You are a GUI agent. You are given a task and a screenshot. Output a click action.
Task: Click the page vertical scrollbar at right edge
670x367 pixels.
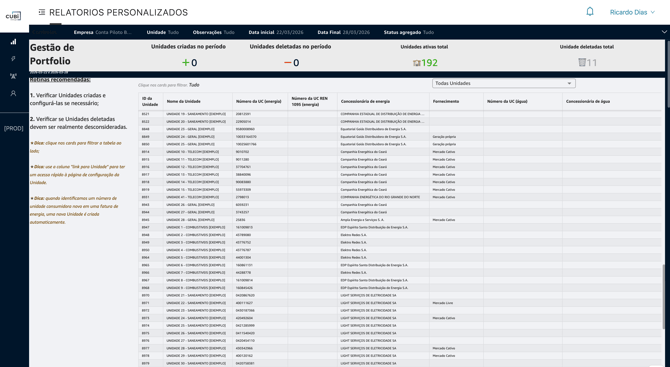coord(667,73)
